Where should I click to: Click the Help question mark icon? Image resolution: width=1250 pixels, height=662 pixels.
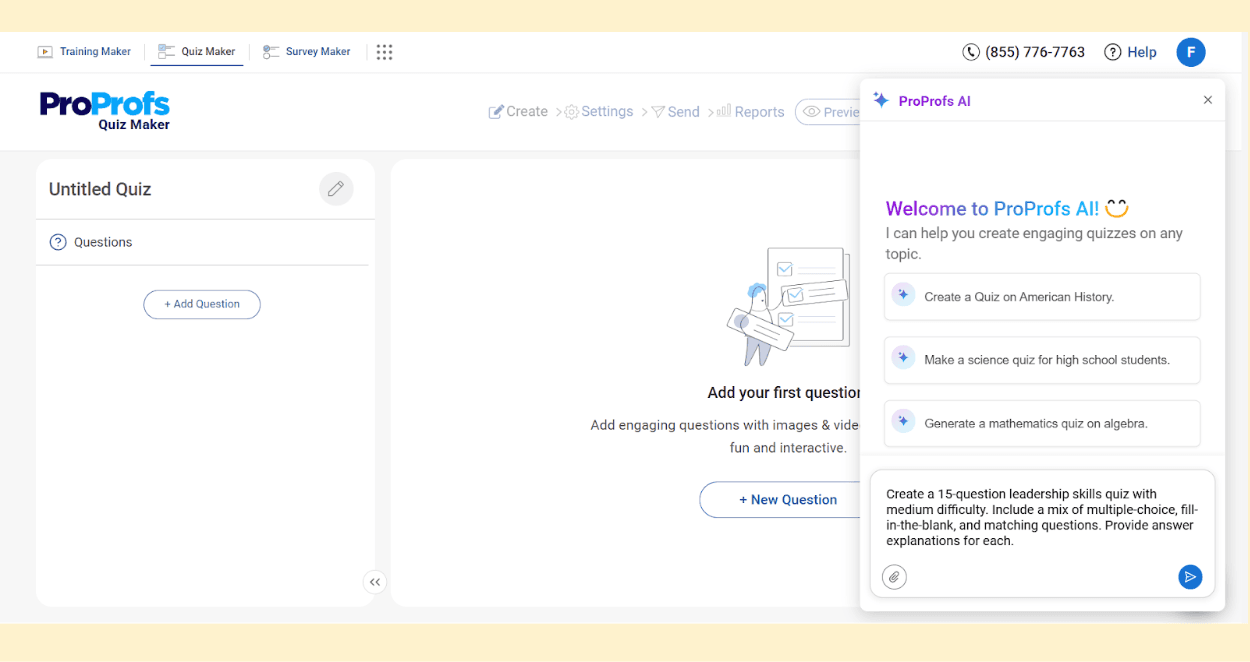1112,52
